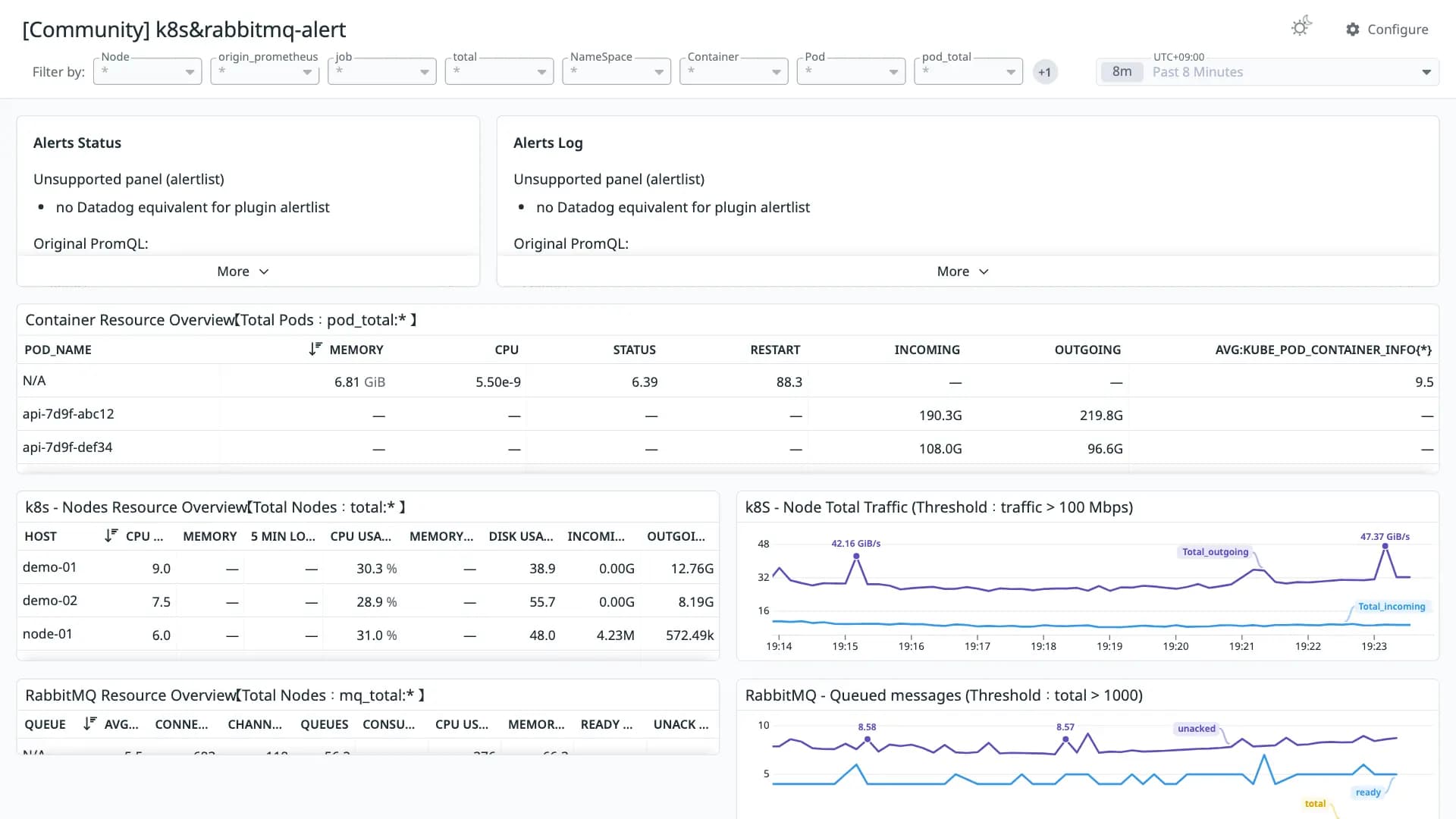The image size is (1456, 819).
Task: Click the 47.37 GiB/s peak marker
Action: pyautogui.click(x=1385, y=546)
